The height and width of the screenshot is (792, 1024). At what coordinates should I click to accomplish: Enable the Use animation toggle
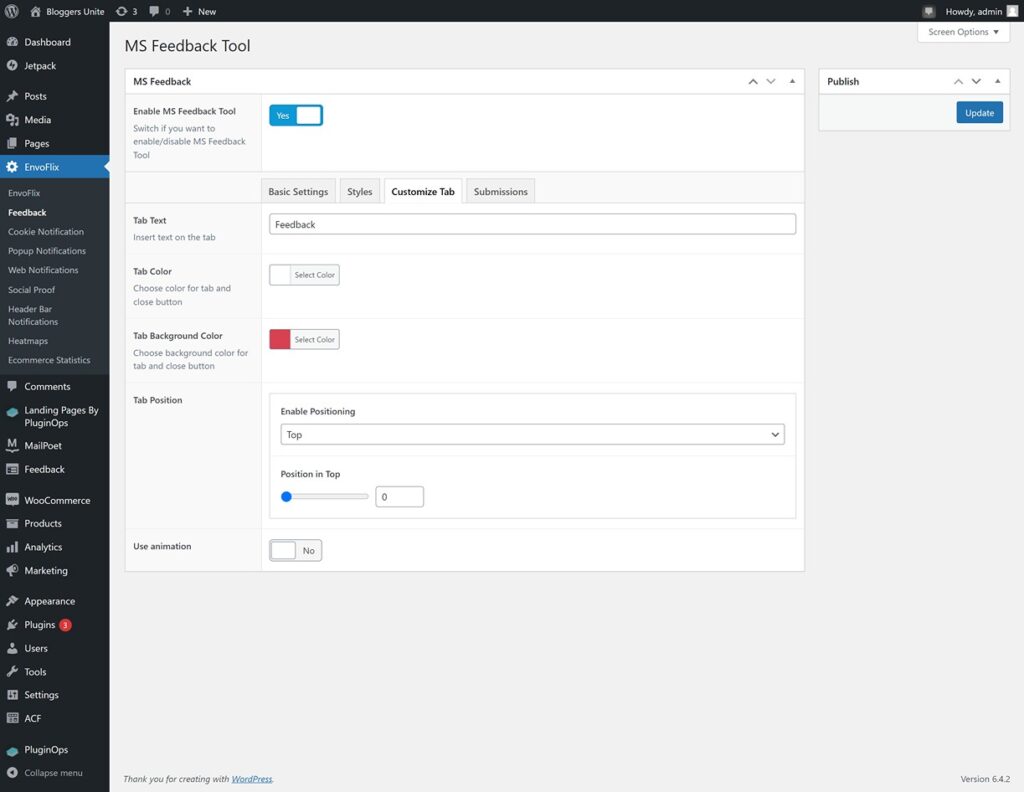pos(295,550)
